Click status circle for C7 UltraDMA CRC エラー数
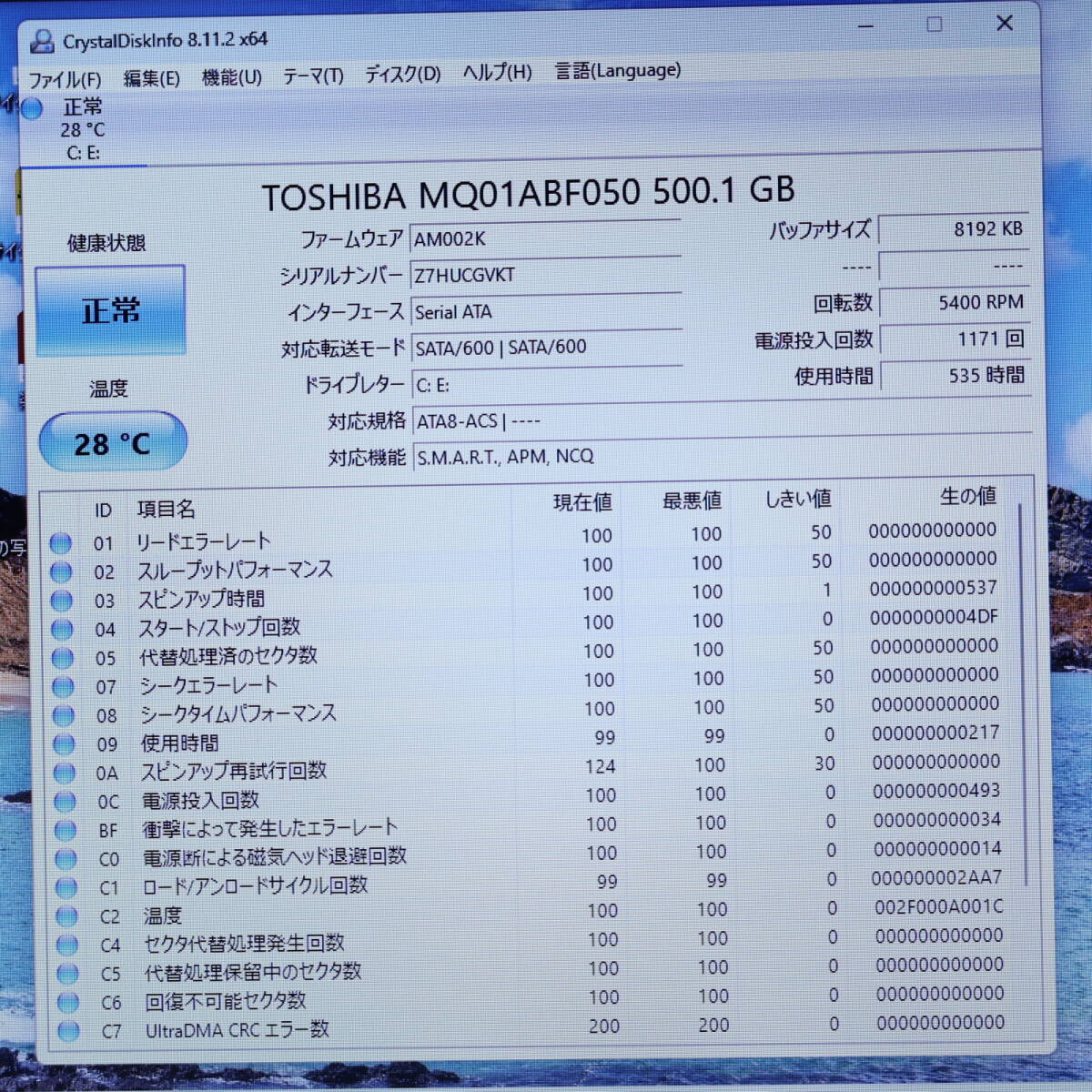Viewport: 1092px width, 1092px height. [x=68, y=1031]
